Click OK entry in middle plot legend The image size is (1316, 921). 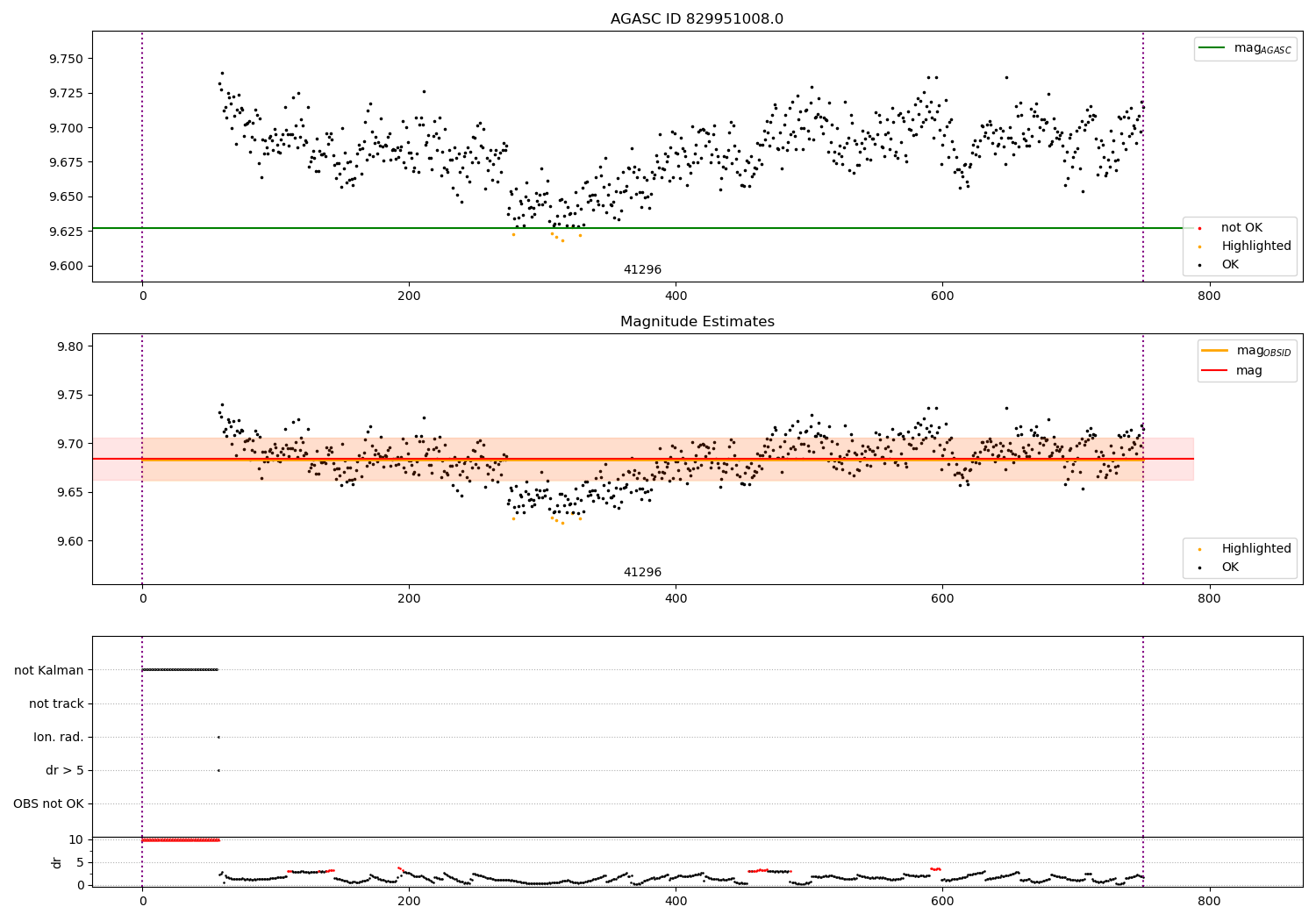pyautogui.click(x=1230, y=568)
